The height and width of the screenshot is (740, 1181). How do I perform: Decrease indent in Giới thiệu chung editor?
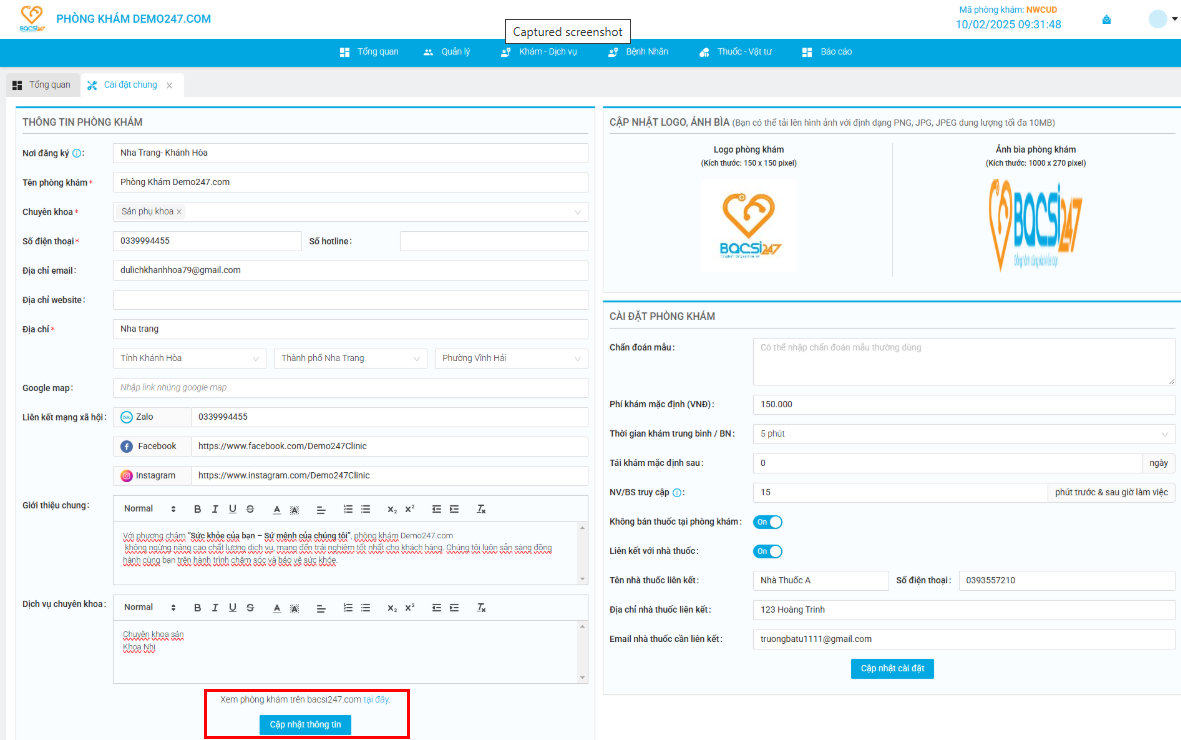point(437,509)
